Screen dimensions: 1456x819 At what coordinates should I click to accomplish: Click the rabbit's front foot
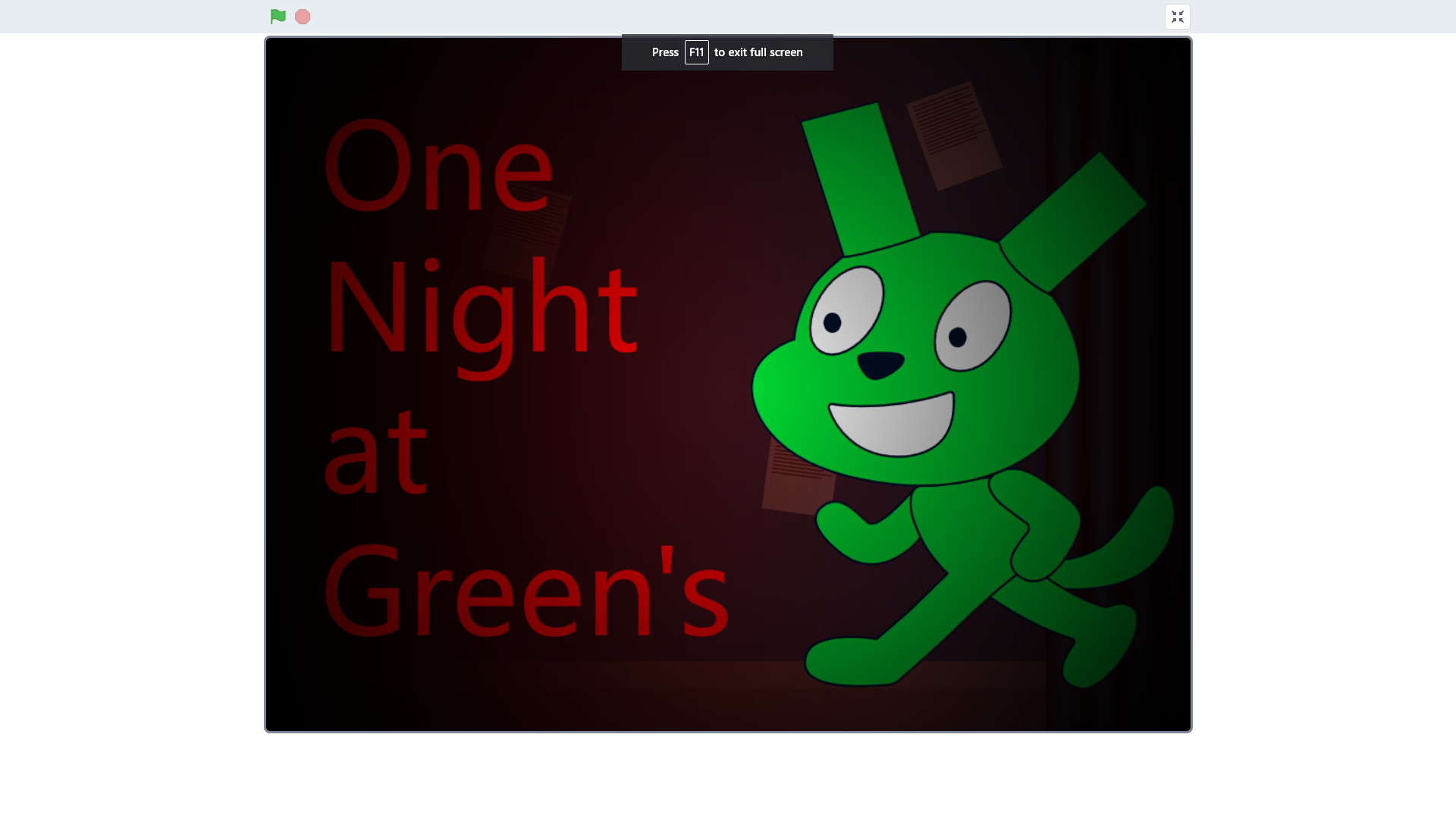849,661
